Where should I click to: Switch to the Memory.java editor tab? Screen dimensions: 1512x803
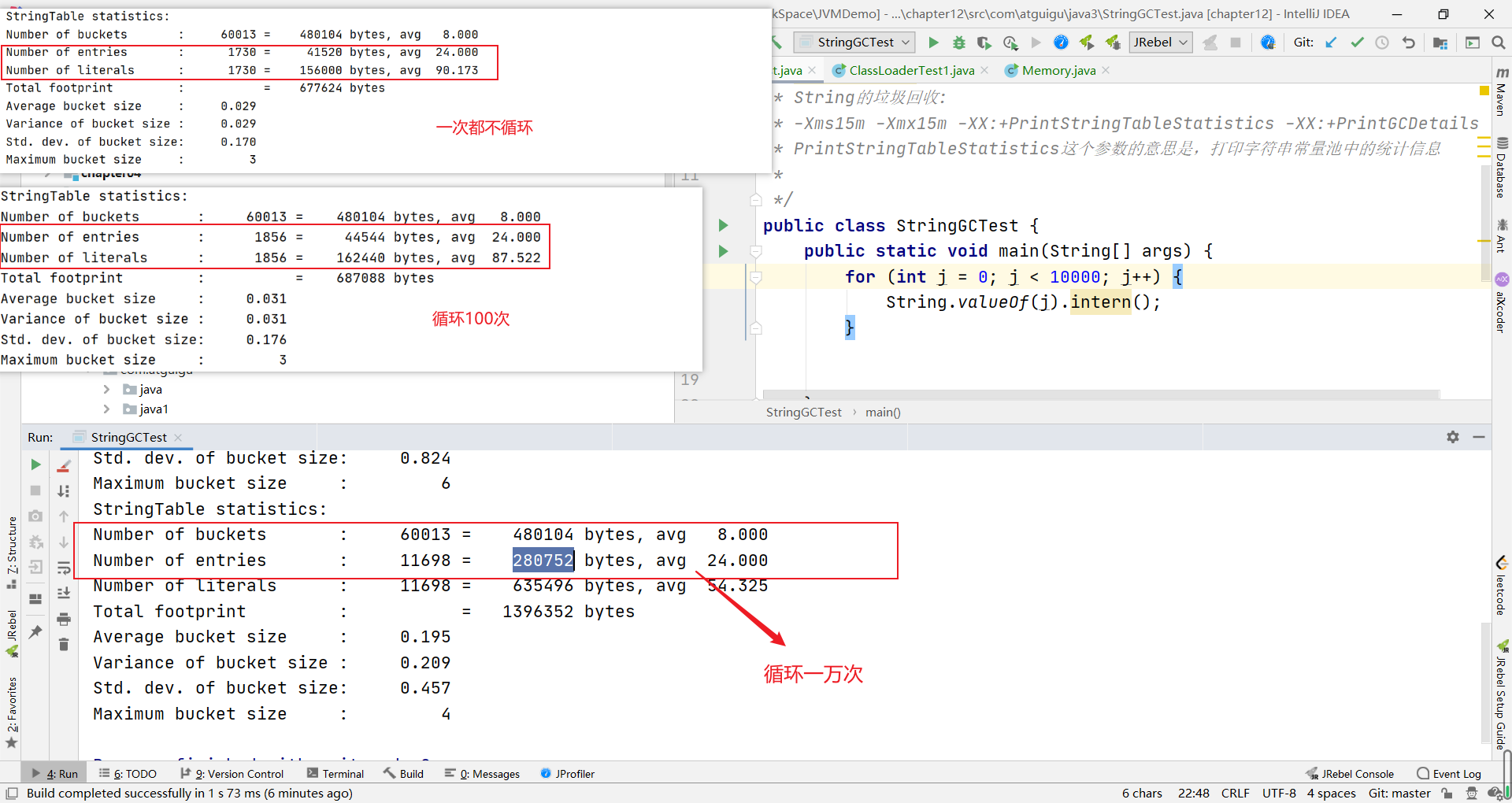click(x=1058, y=70)
